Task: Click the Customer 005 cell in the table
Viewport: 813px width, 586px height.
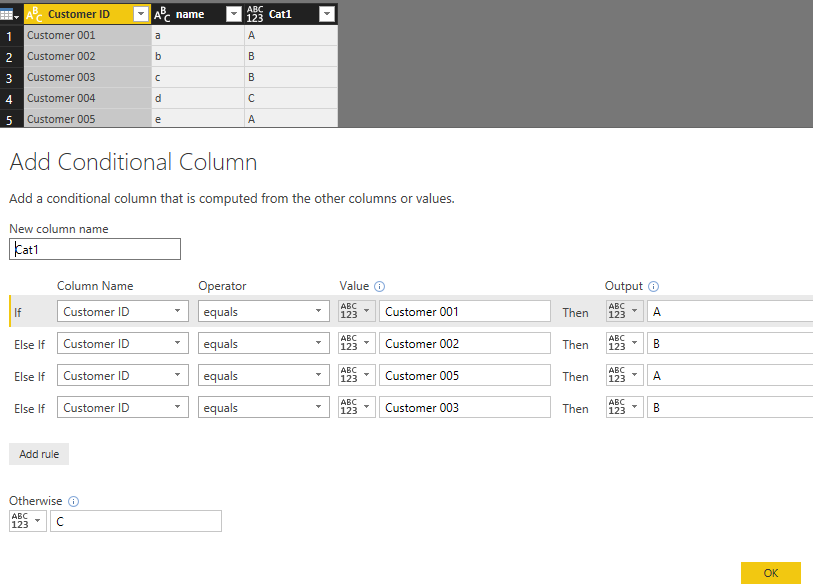Action: 88,119
